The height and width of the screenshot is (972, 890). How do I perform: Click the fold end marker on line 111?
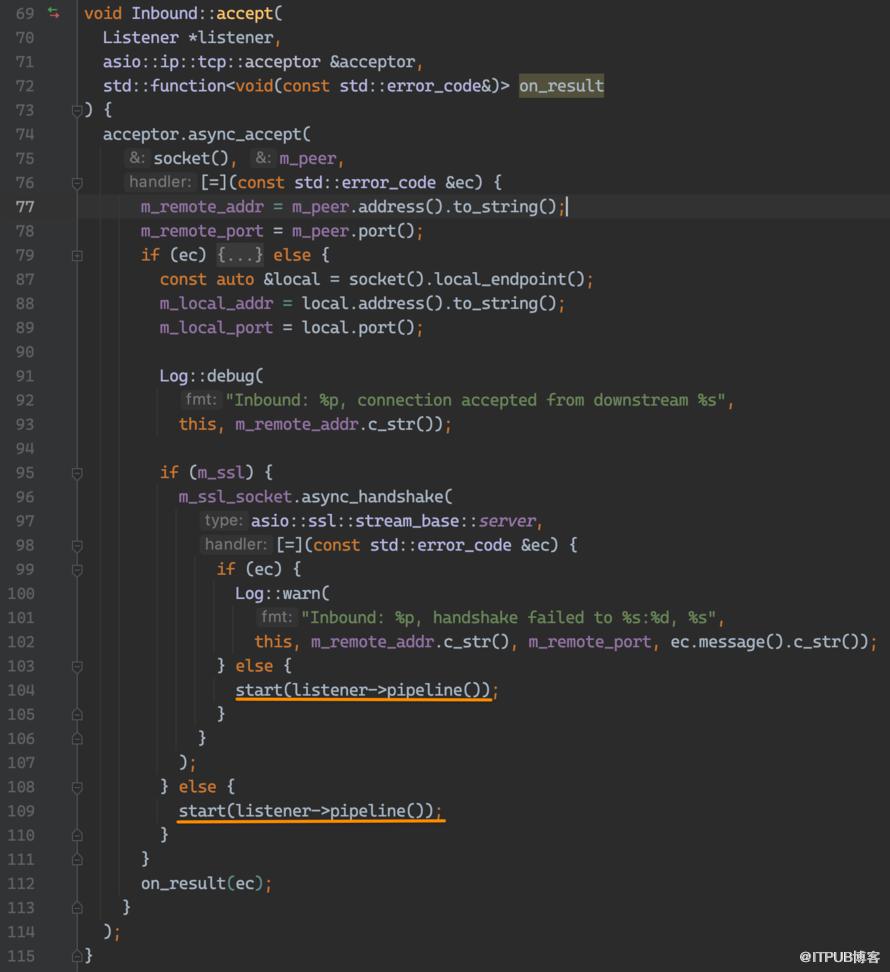pyautogui.click(x=77, y=859)
